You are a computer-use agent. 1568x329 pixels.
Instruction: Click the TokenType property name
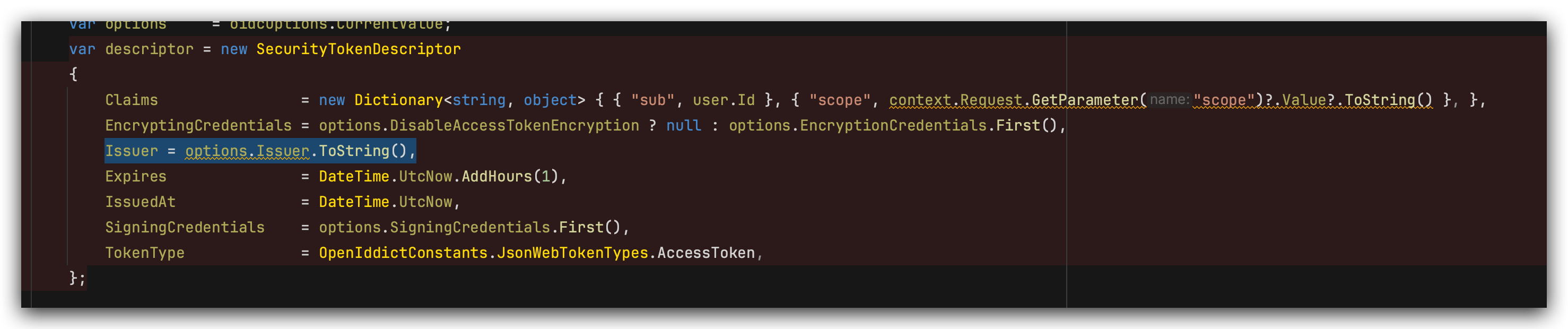[144, 254]
